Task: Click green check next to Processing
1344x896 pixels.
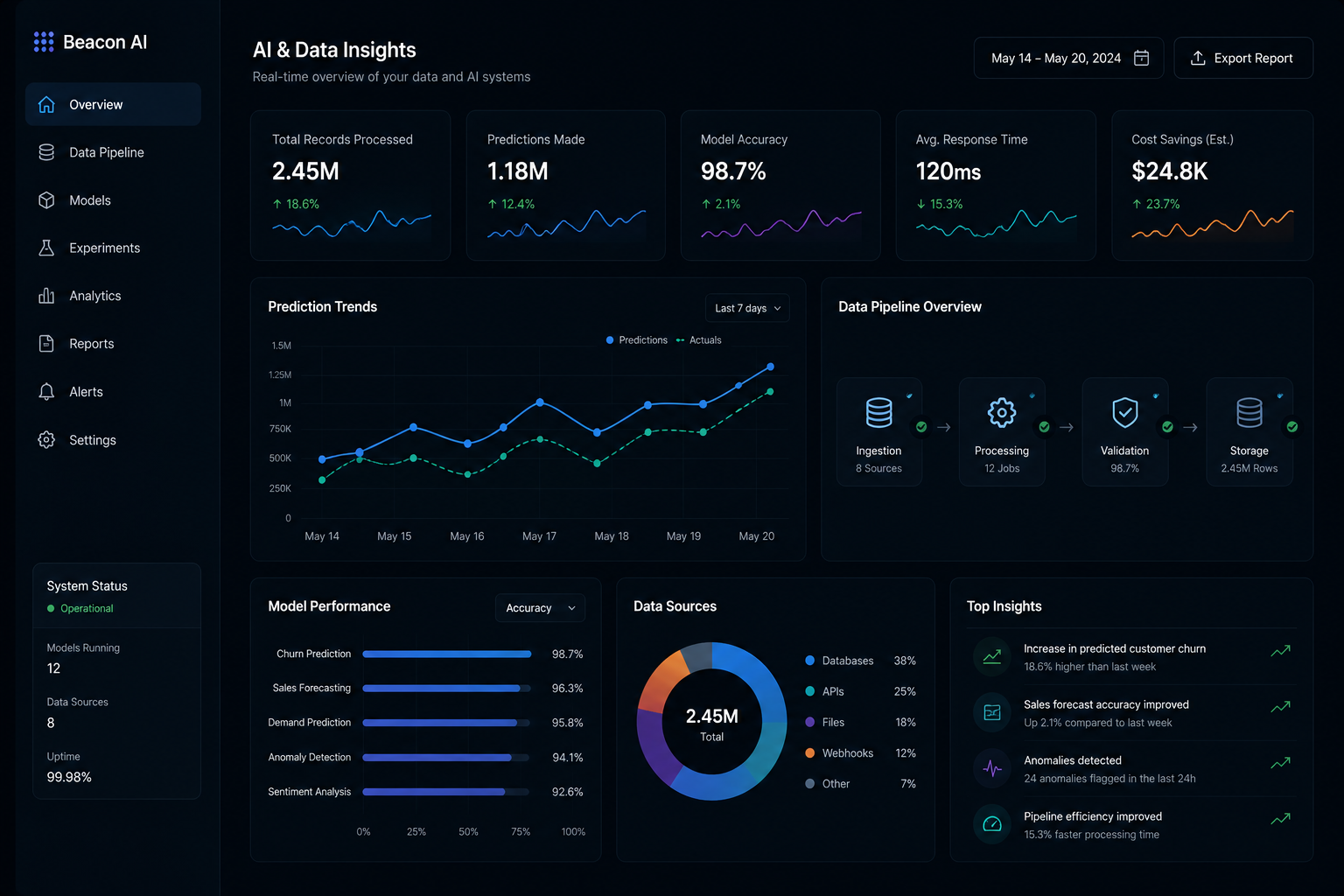Action: (1044, 427)
